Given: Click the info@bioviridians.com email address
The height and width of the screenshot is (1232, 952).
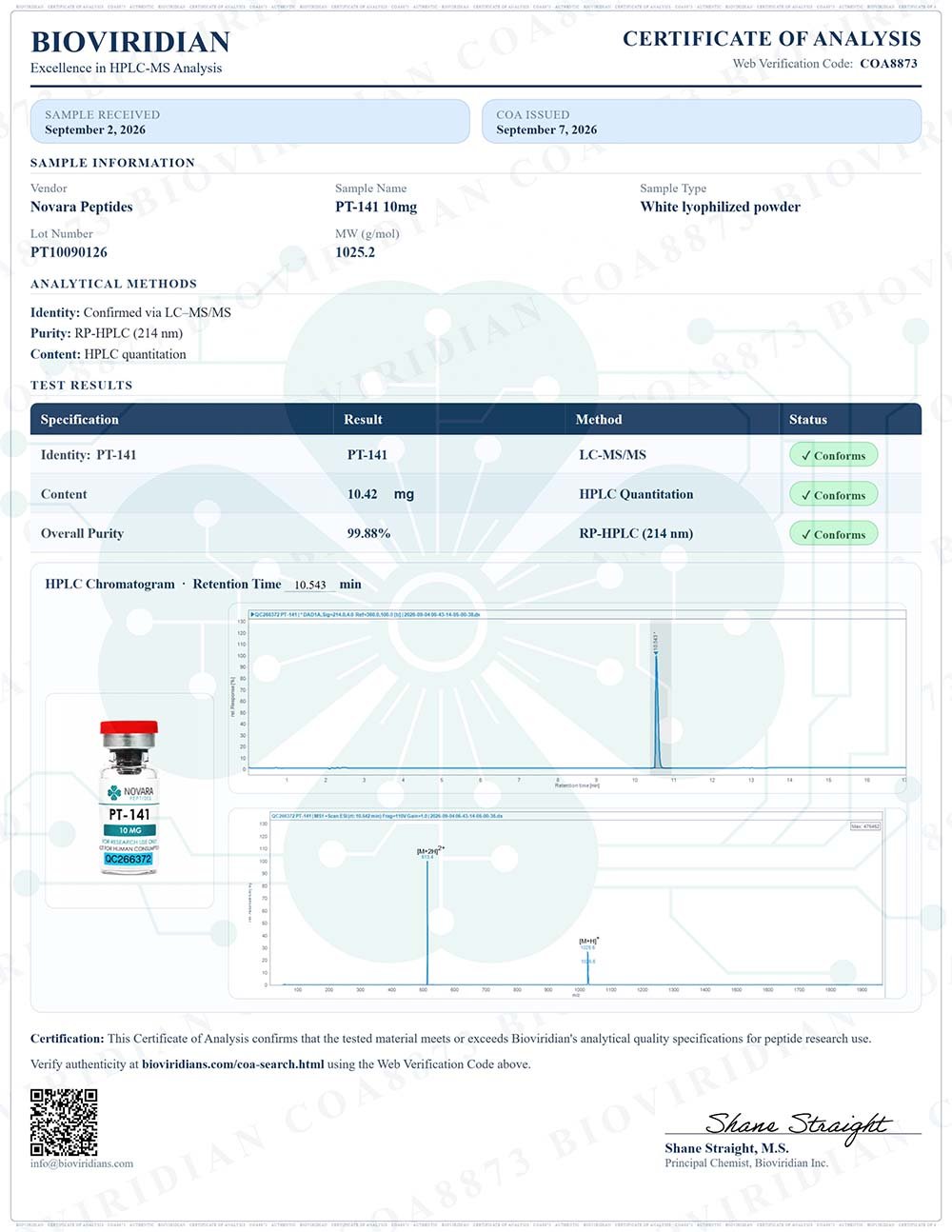Looking at the screenshot, I should click(82, 1163).
